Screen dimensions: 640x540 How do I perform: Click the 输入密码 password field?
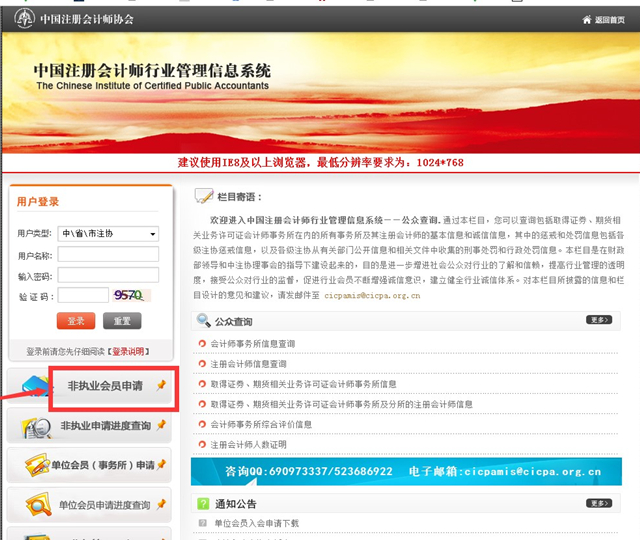pyautogui.click(x=108, y=275)
